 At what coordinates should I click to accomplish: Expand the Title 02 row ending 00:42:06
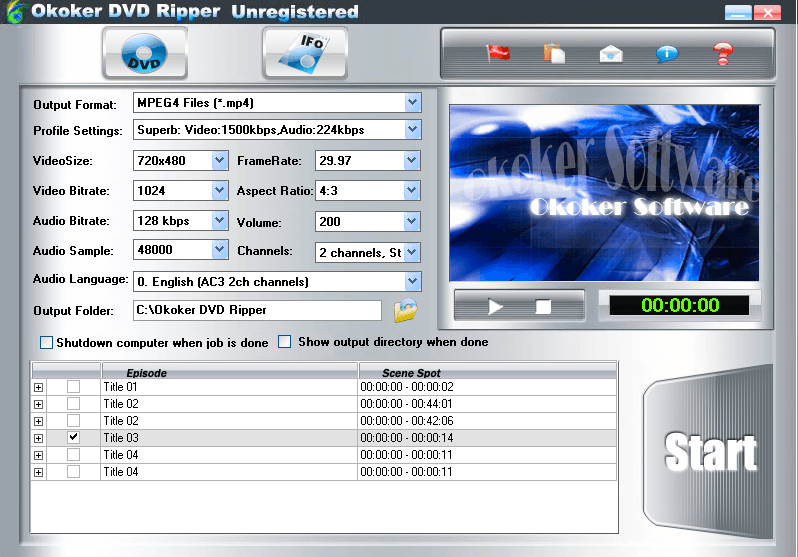[x=38, y=422]
